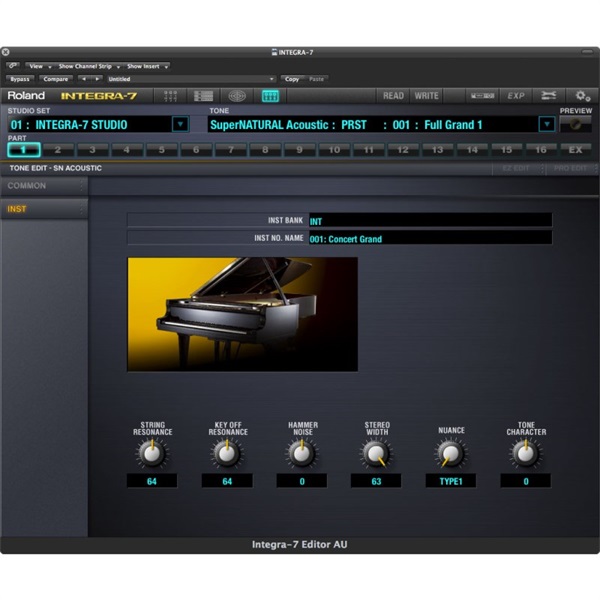The height and width of the screenshot is (600, 600).
Task: Select part 16
Action: [541, 150]
